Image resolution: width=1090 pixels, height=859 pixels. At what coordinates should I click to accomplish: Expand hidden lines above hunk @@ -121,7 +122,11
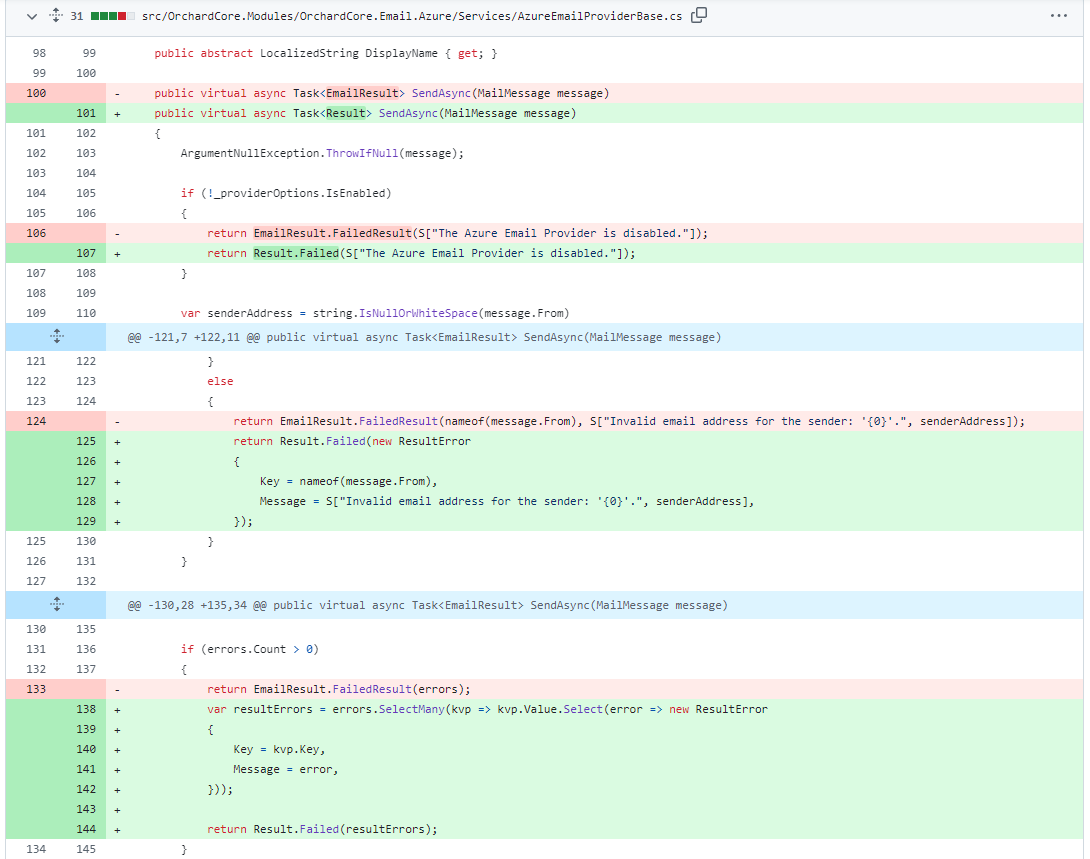click(56, 337)
